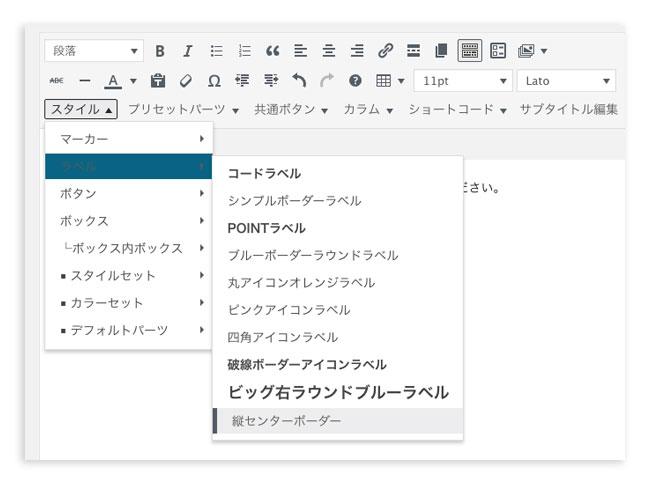
Task: Redo the last action
Action: [327, 80]
